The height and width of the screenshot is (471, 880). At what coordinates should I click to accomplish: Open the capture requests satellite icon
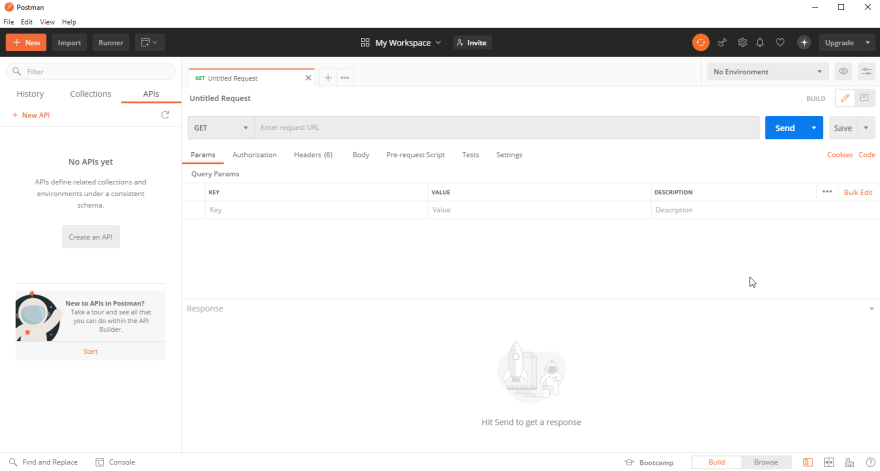722,43
